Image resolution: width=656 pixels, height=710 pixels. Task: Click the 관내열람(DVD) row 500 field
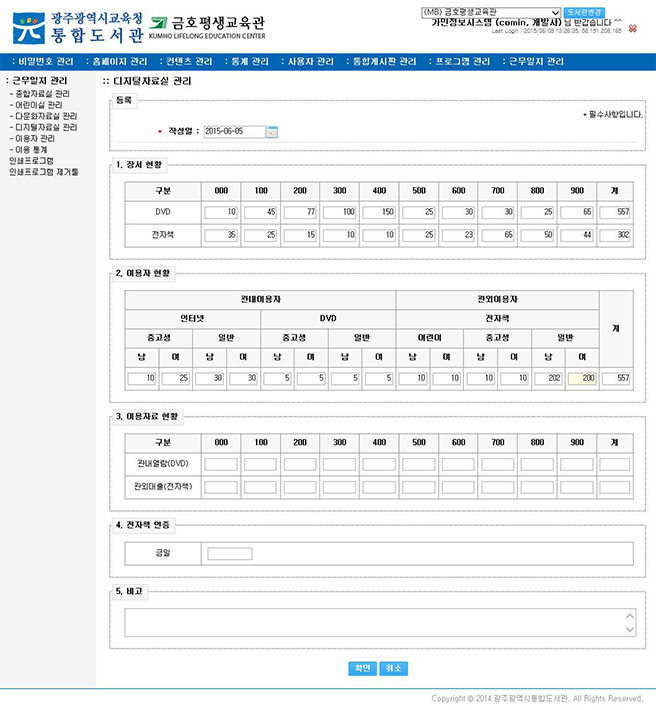pyautogui.click(x=419, y=464)
